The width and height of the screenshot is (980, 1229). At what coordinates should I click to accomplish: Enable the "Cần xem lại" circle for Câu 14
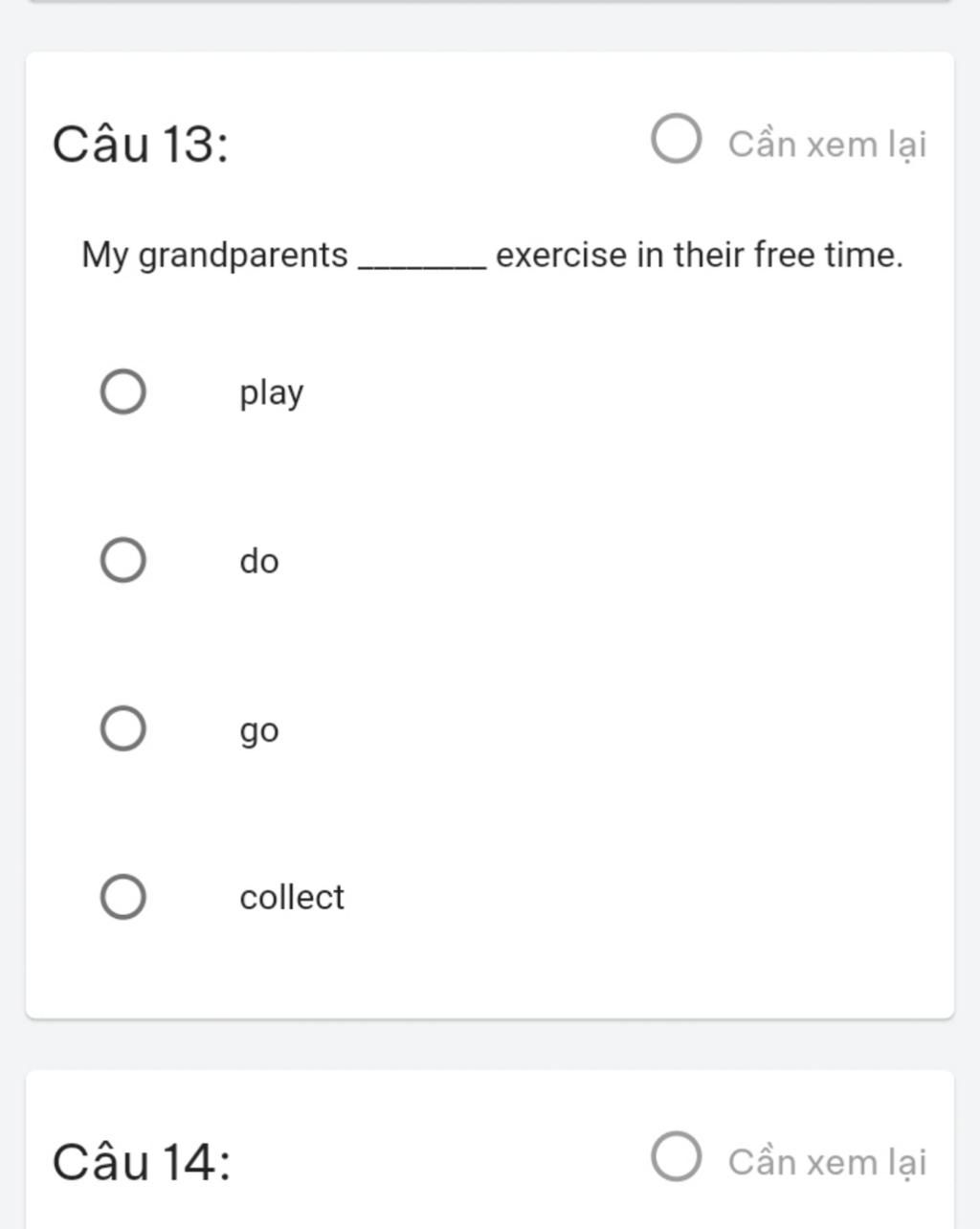click(x=677, y=1156)
